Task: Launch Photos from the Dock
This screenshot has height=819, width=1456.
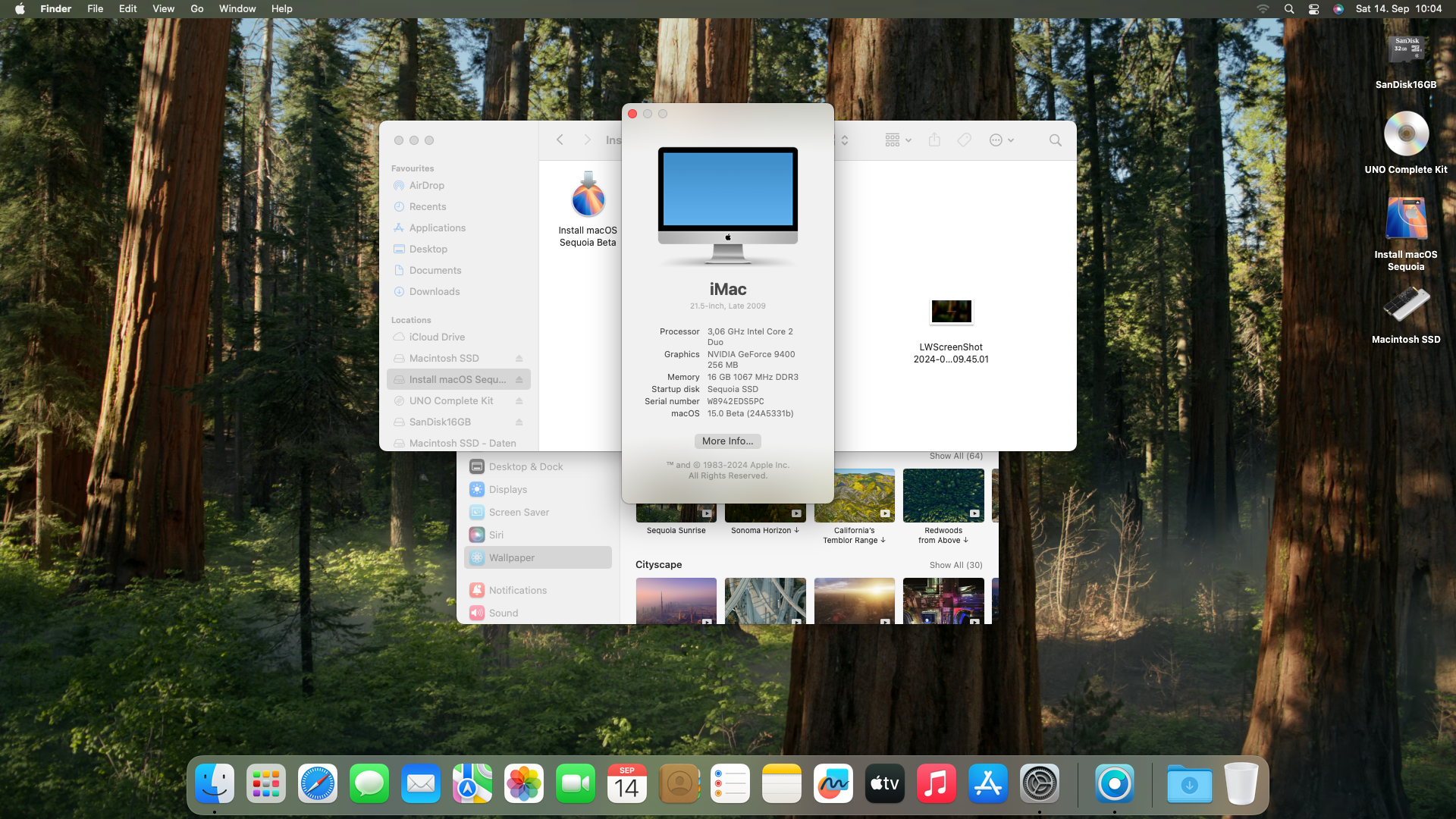Action: tap(524, 784)
